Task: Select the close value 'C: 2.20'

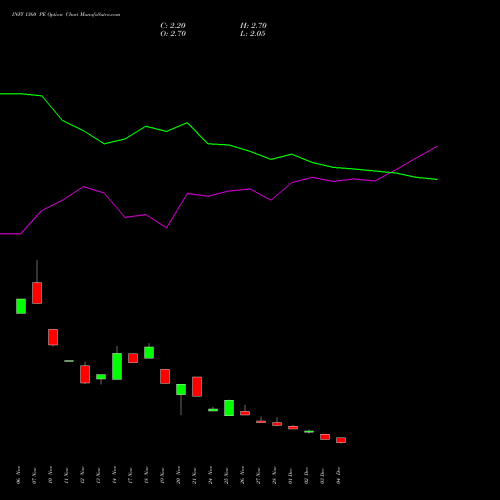Action: [173, 26]
